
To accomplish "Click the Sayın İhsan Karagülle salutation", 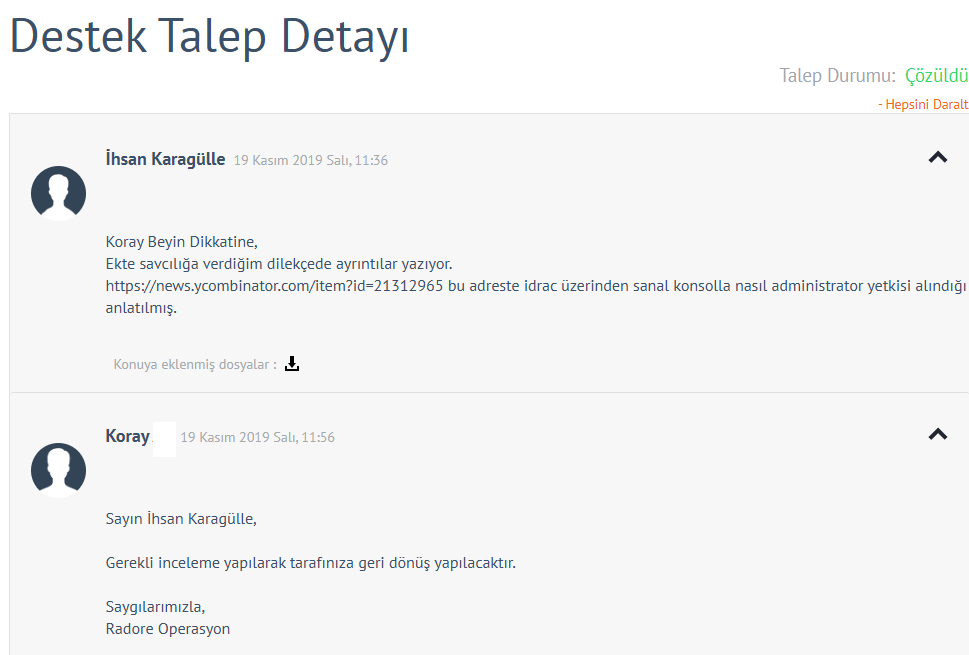I will pyautogui.click(x=181, y=518).
